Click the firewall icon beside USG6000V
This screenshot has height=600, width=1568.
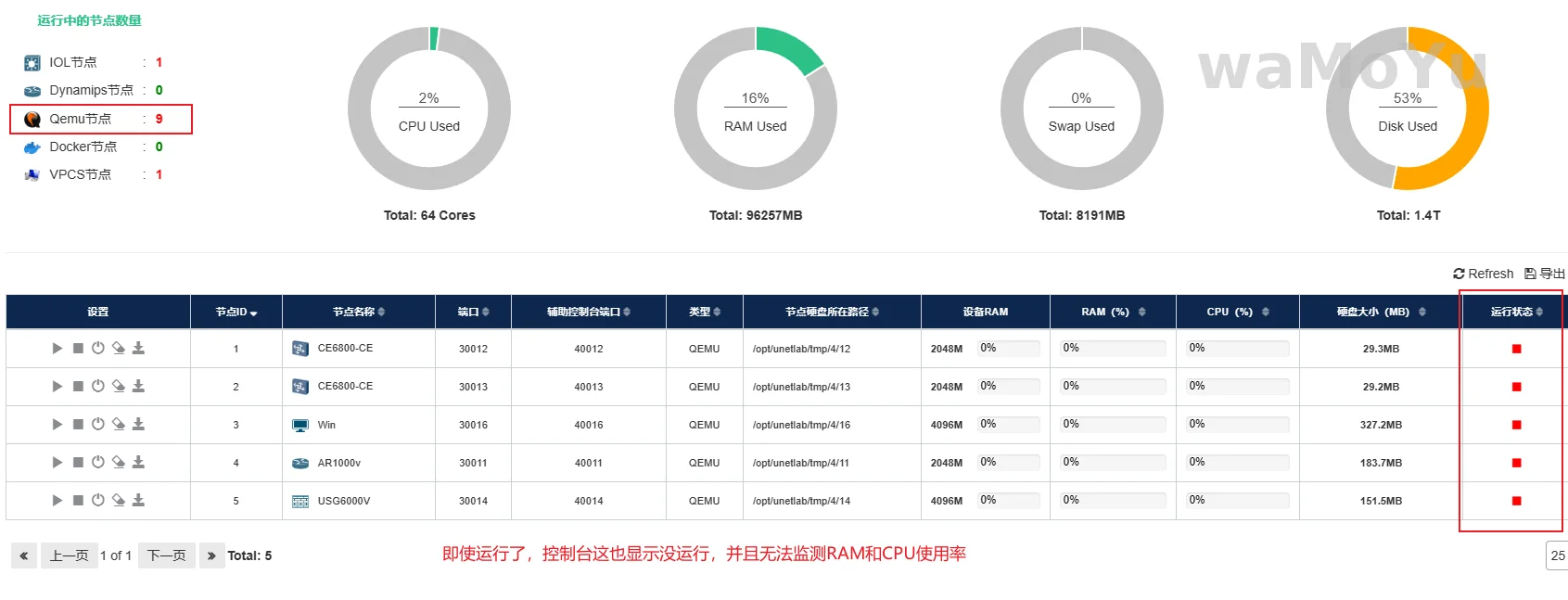tap(300, 501)
